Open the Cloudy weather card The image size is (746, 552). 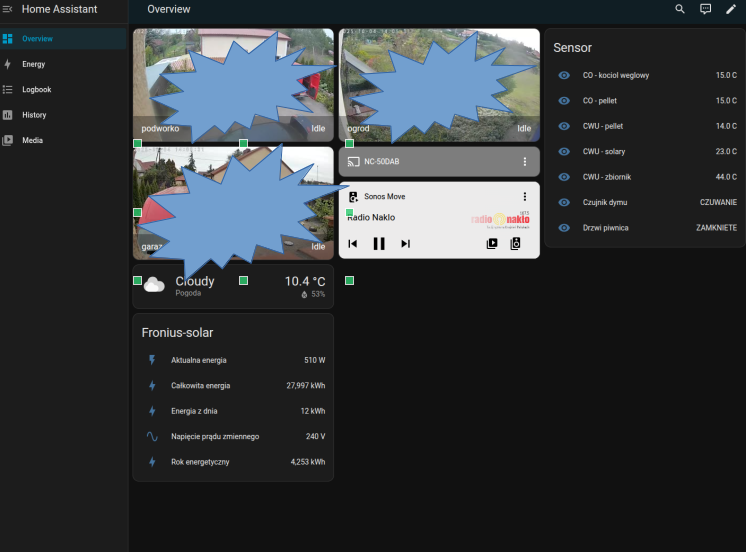[233, 287]
